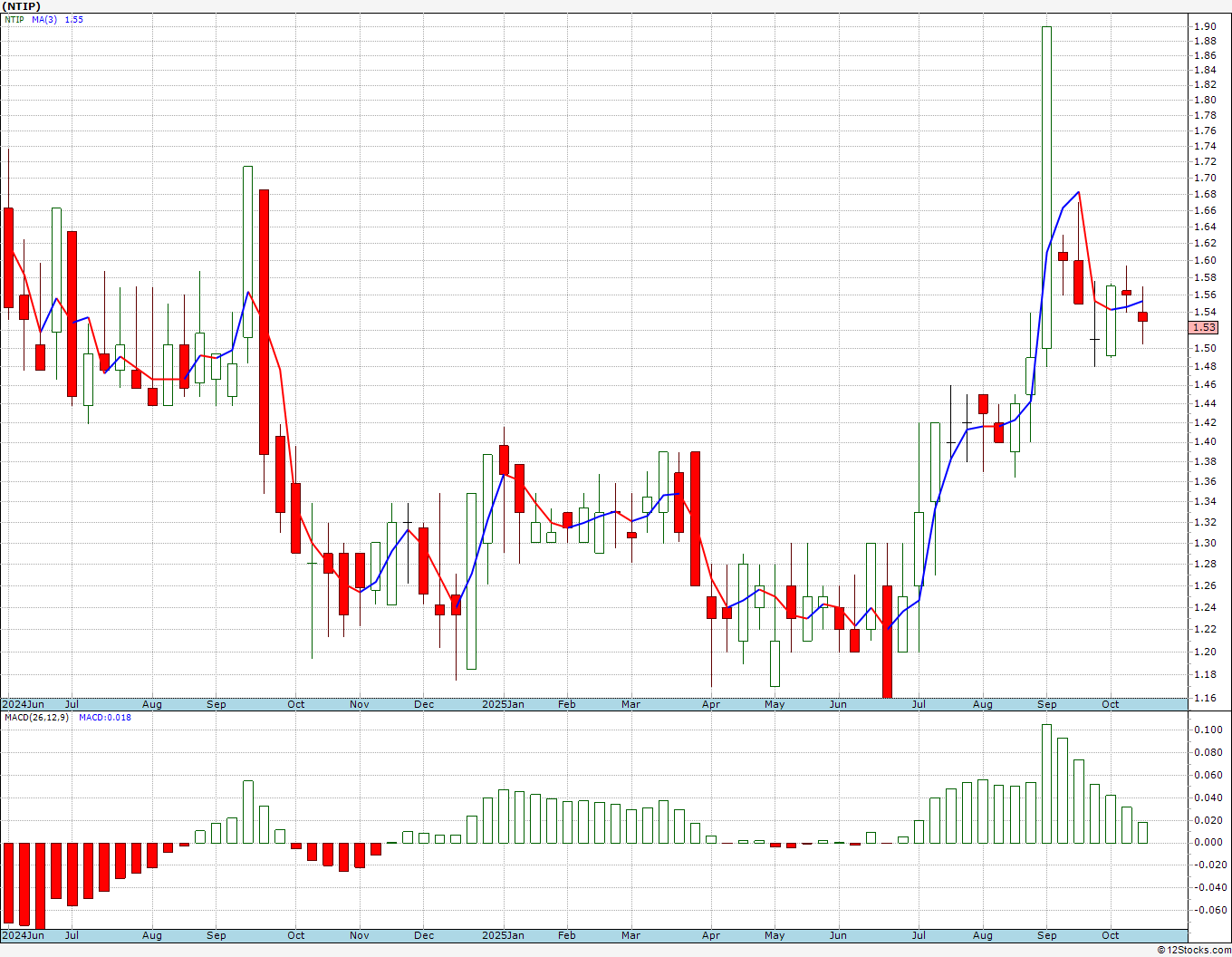Click the "MACD(26,12,9)" indicator label
The width and height of the screenshot is (1232, 957).
[36, 718]
